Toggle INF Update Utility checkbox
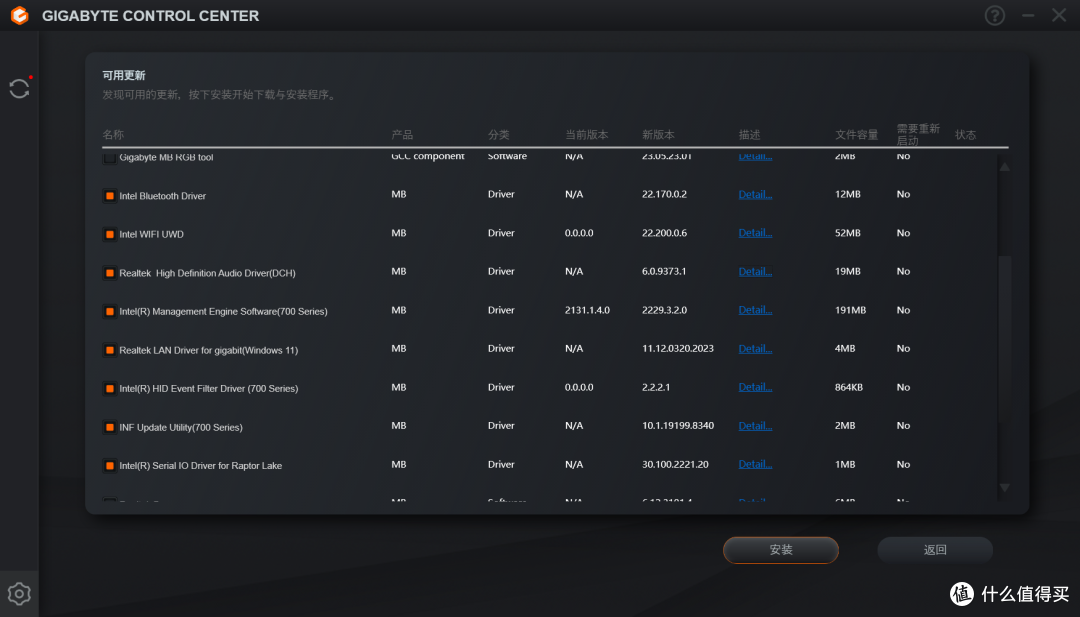 [110, 428]
